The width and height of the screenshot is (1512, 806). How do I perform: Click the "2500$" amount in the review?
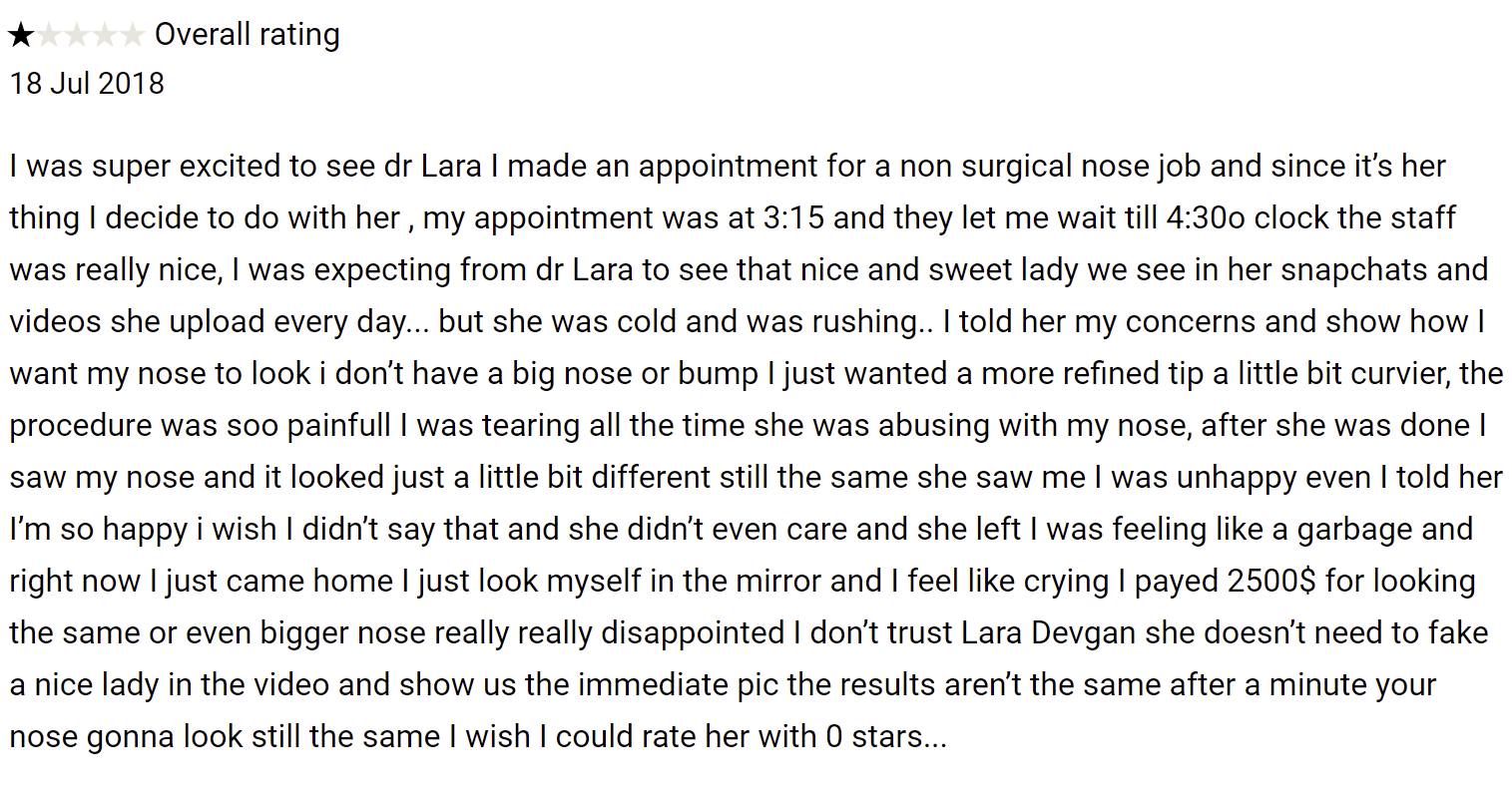pos(1271,581)
